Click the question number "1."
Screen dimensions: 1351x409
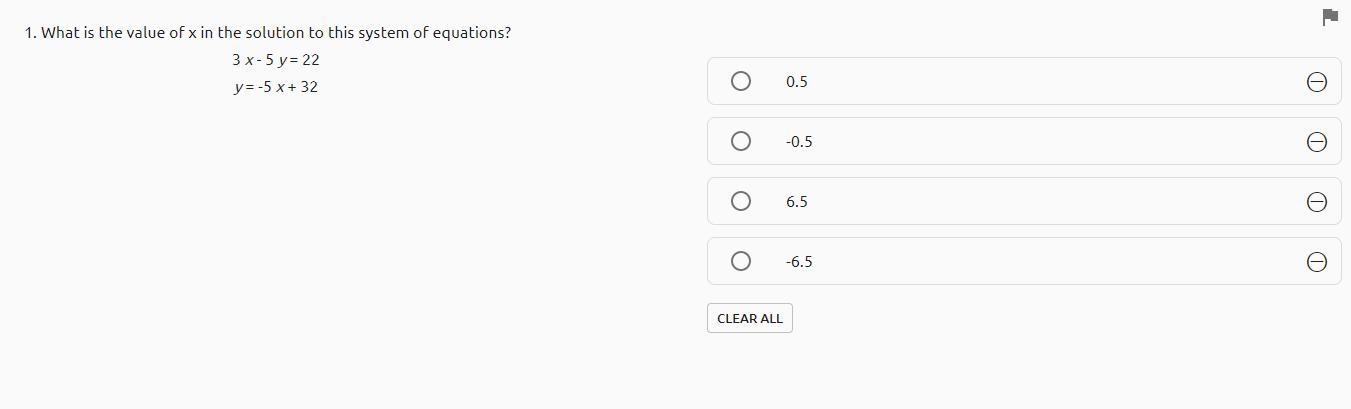31,33
